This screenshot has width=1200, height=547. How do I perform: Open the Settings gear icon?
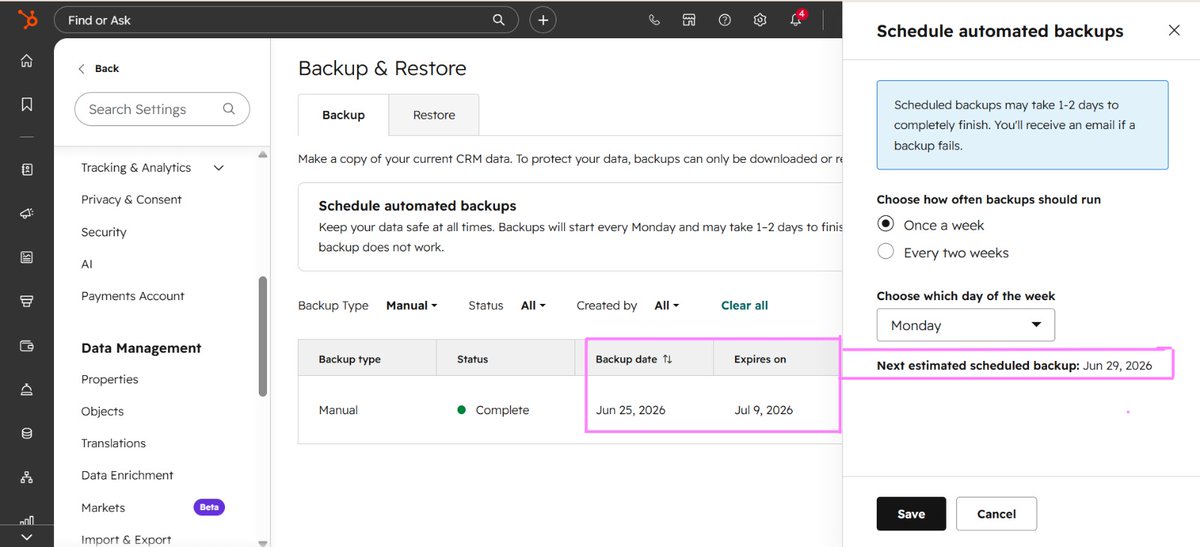[x=760, y=20]
